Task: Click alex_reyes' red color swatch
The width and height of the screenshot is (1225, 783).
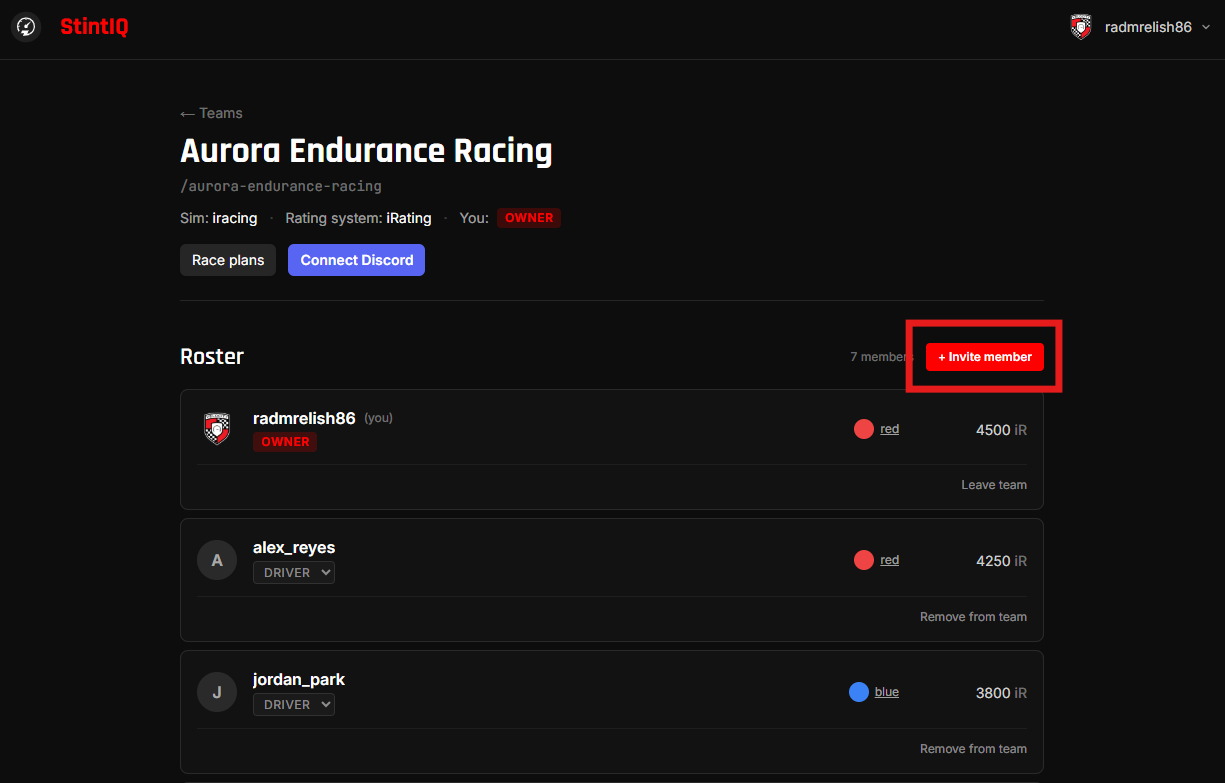Action: (x=864, y=560)
